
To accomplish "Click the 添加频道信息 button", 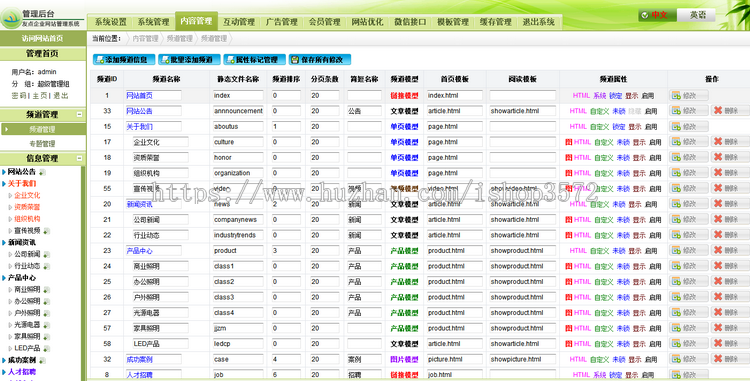I will (x=124, y=60).
